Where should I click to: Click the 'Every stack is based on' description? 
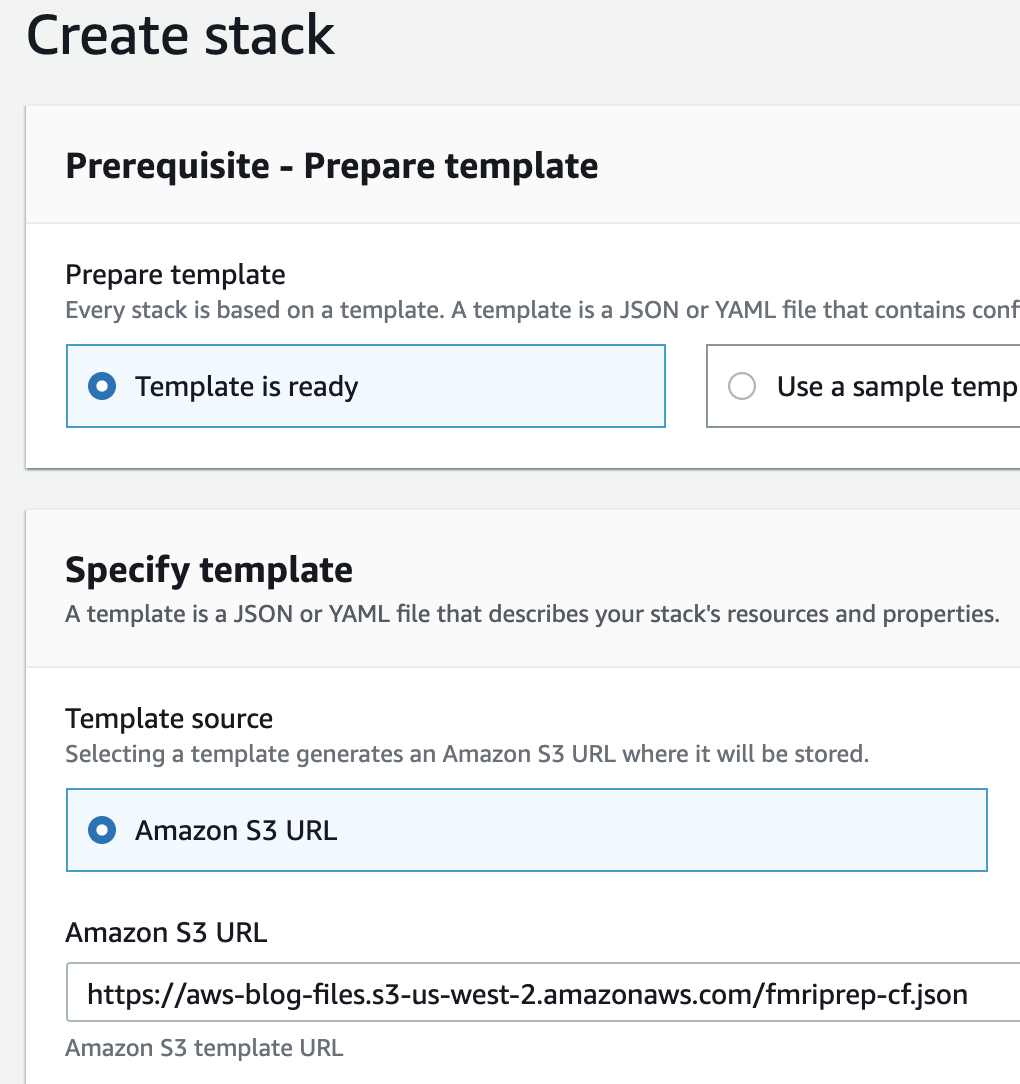[x=542, y=310]
